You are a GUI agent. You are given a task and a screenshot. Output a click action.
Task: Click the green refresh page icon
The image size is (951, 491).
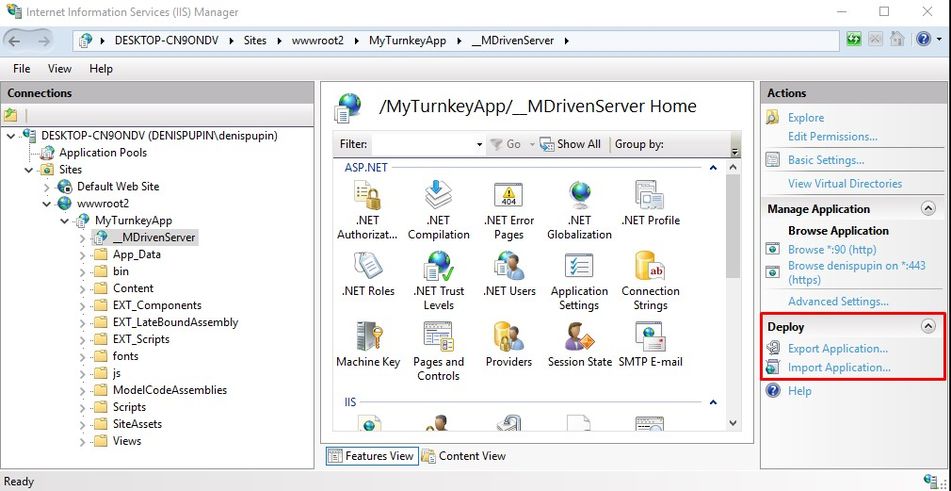854,40
